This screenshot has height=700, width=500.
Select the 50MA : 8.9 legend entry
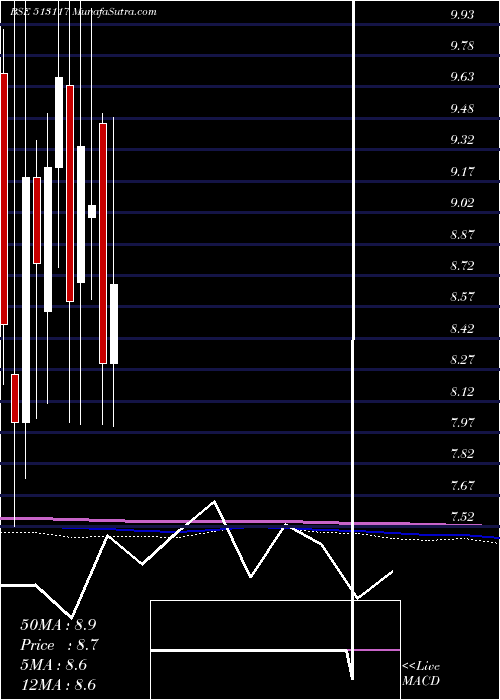tap(58, 625)
